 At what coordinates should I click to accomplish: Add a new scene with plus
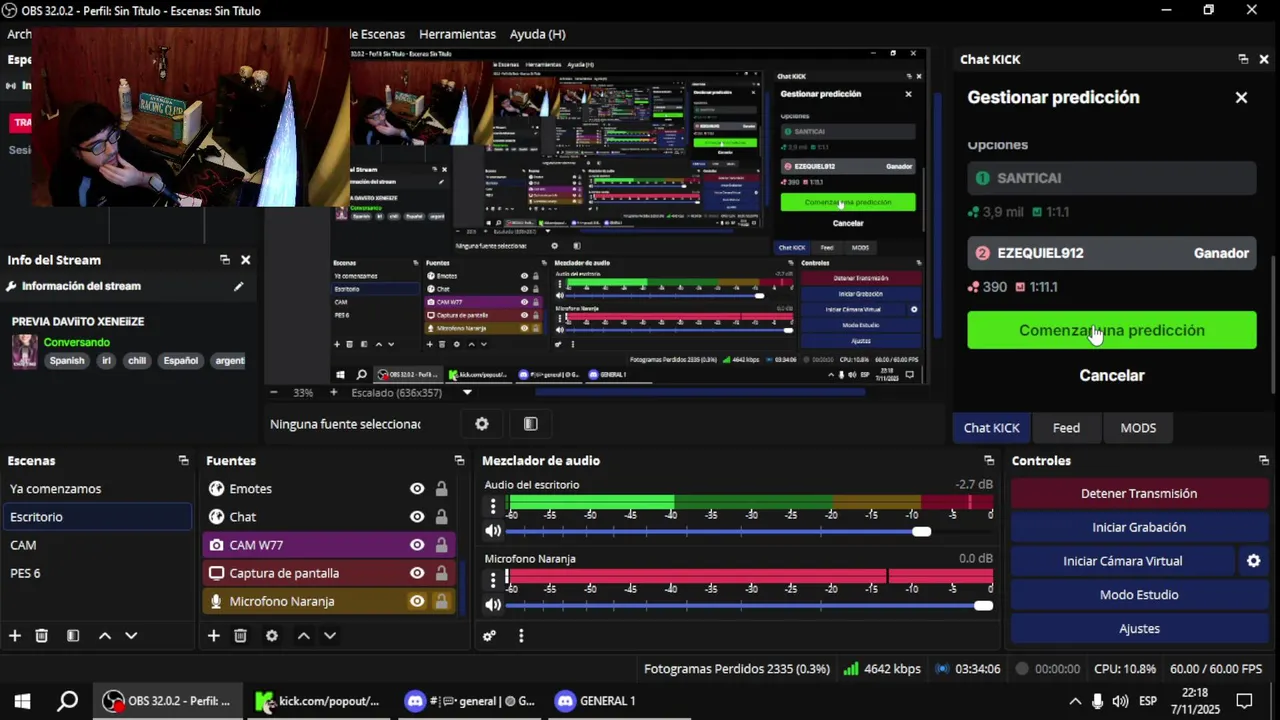(x=15, y=636)
